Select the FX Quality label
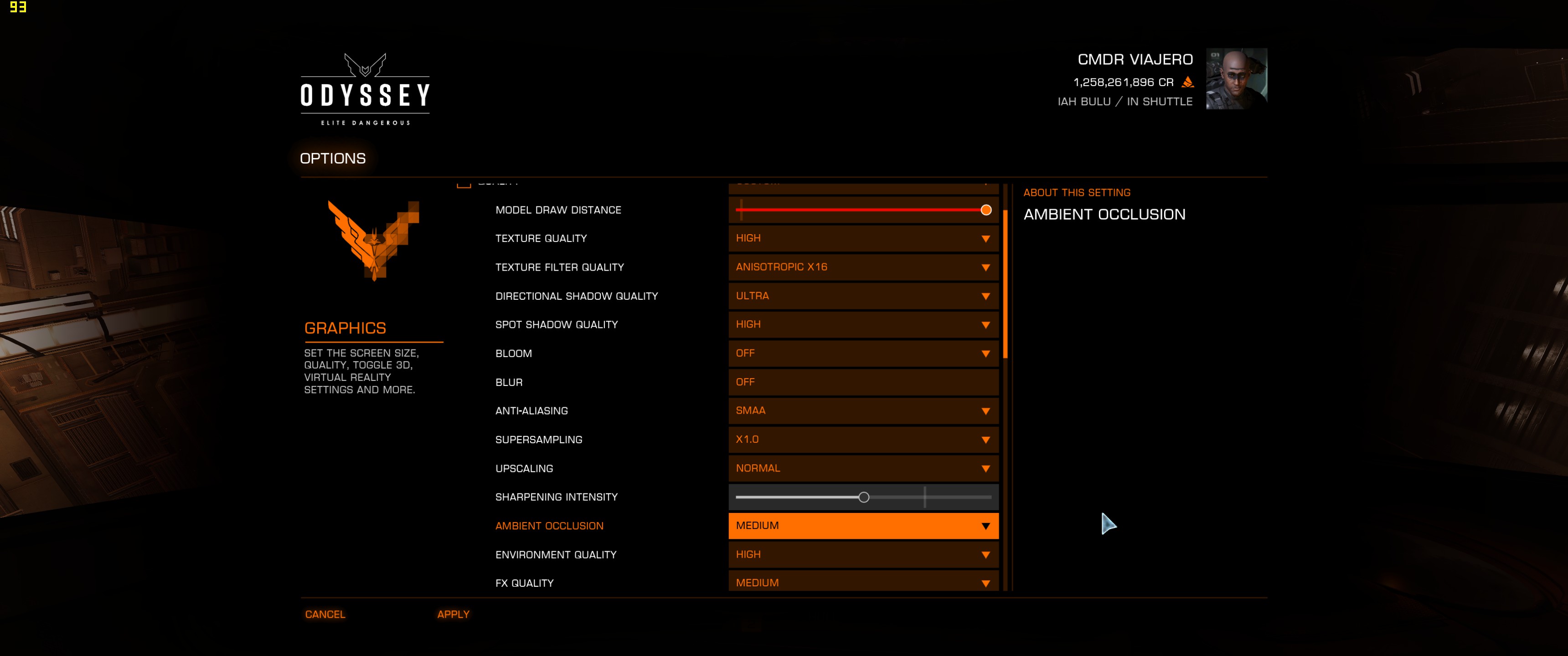The height and width of the screenshot is (656, 1568). tap(524, 583)
